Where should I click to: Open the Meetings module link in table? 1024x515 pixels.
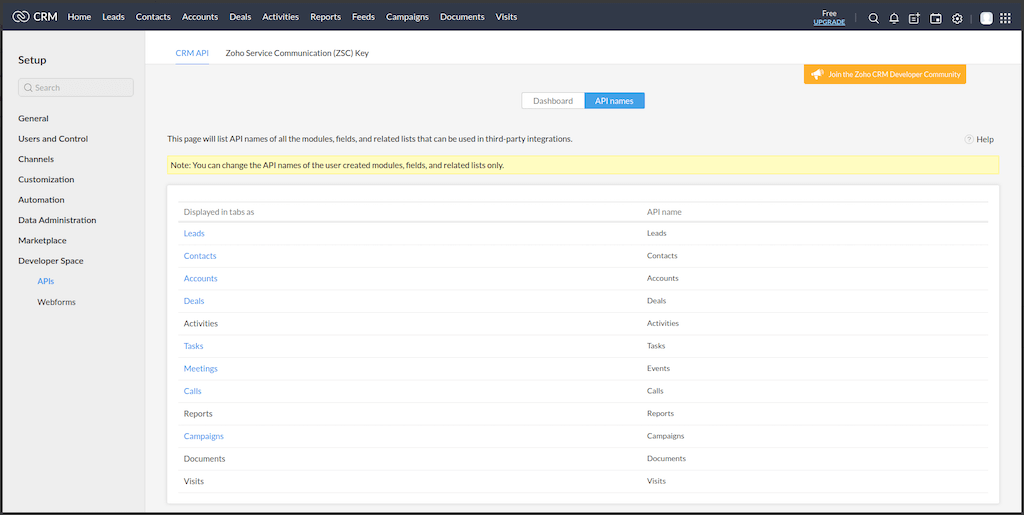[x=200, y=369]
